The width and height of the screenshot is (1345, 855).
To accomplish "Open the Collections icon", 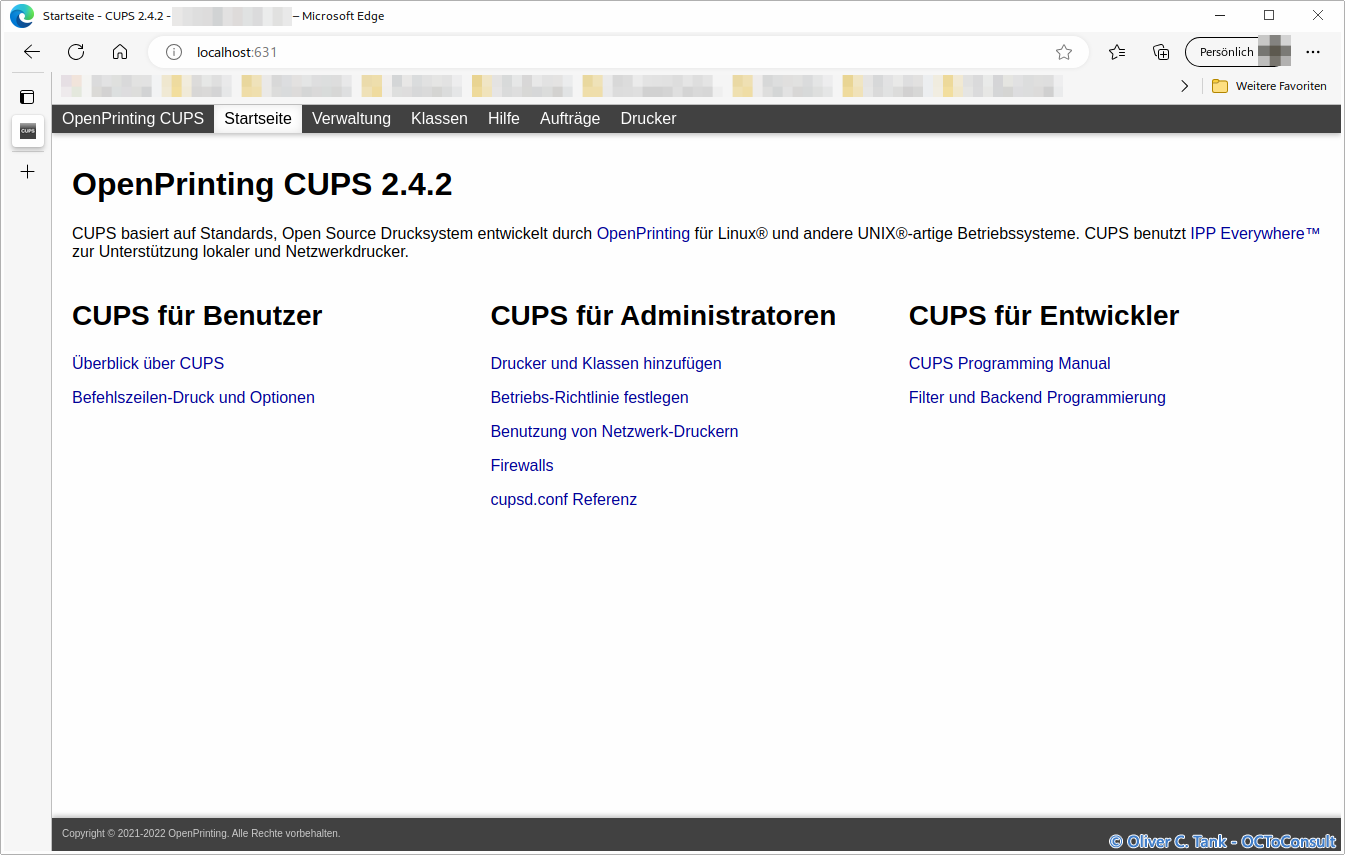I will [1161, 52].
